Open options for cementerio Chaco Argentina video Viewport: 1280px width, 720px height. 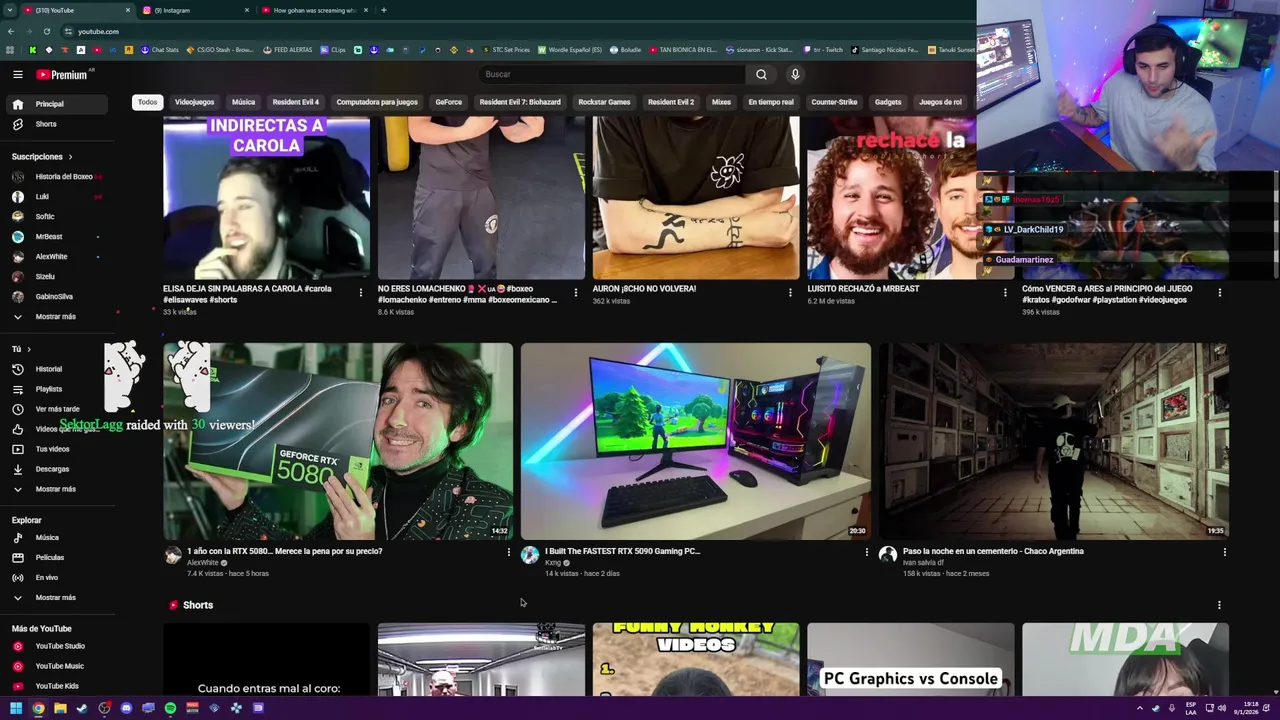tap(1224, 552)
